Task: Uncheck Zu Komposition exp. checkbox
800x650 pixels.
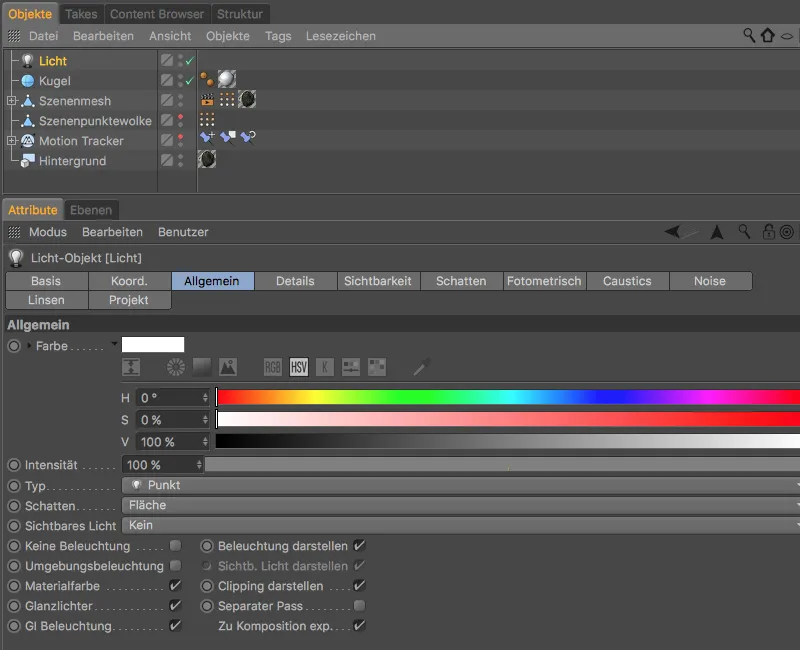Action: tap(359, 626)
